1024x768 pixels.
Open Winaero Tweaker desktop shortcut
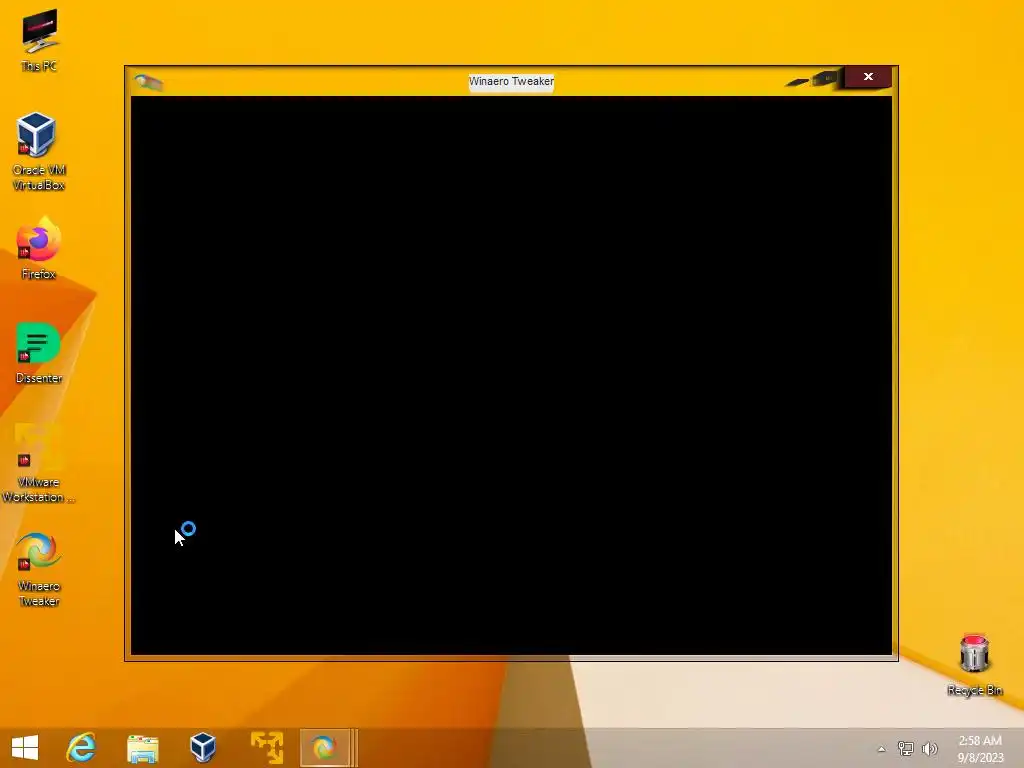pyautogui.click(x=39, y=569)
